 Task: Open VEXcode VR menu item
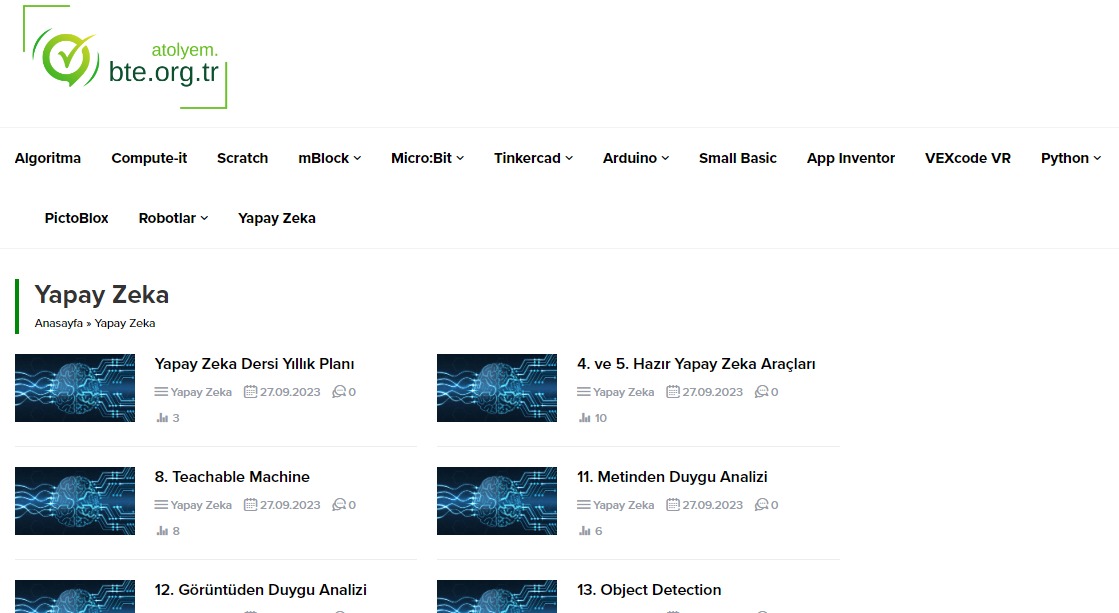968,158
